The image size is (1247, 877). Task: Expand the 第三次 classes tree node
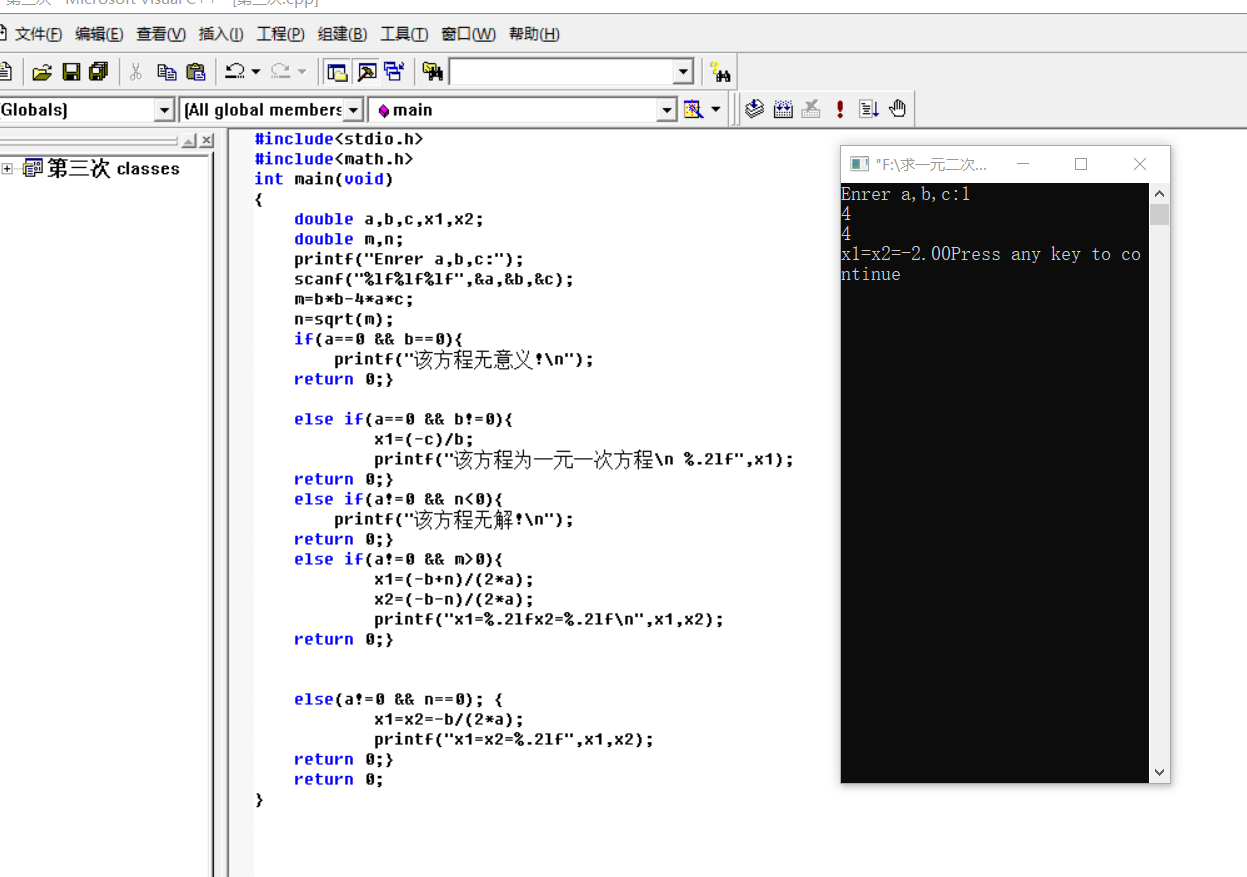[x=7, y=169]
